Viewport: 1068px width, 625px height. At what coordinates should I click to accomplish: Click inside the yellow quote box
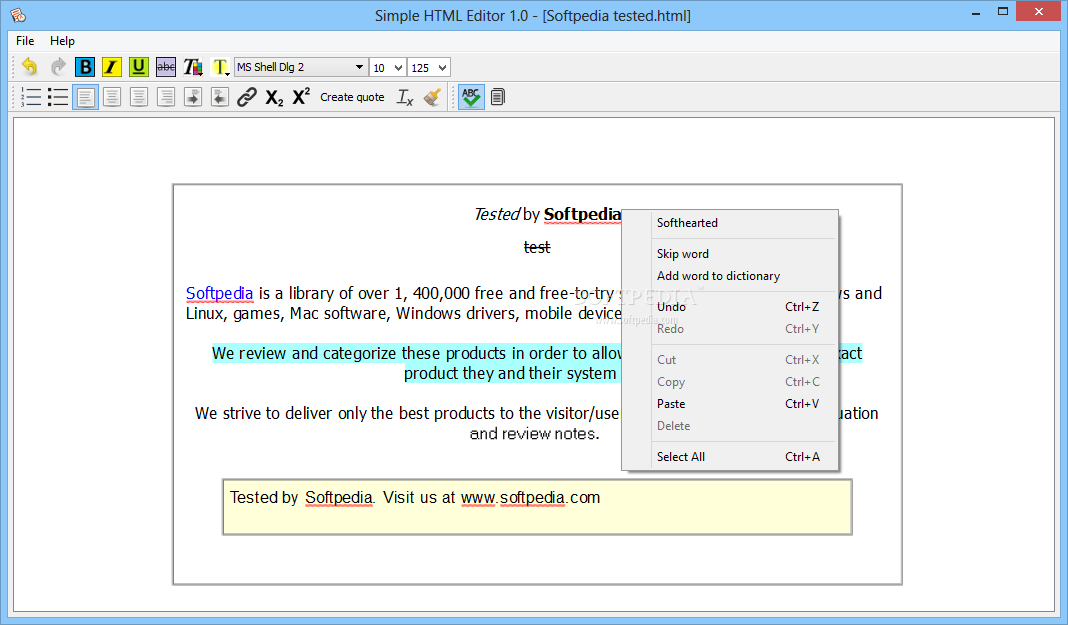(x=537, y=507)
